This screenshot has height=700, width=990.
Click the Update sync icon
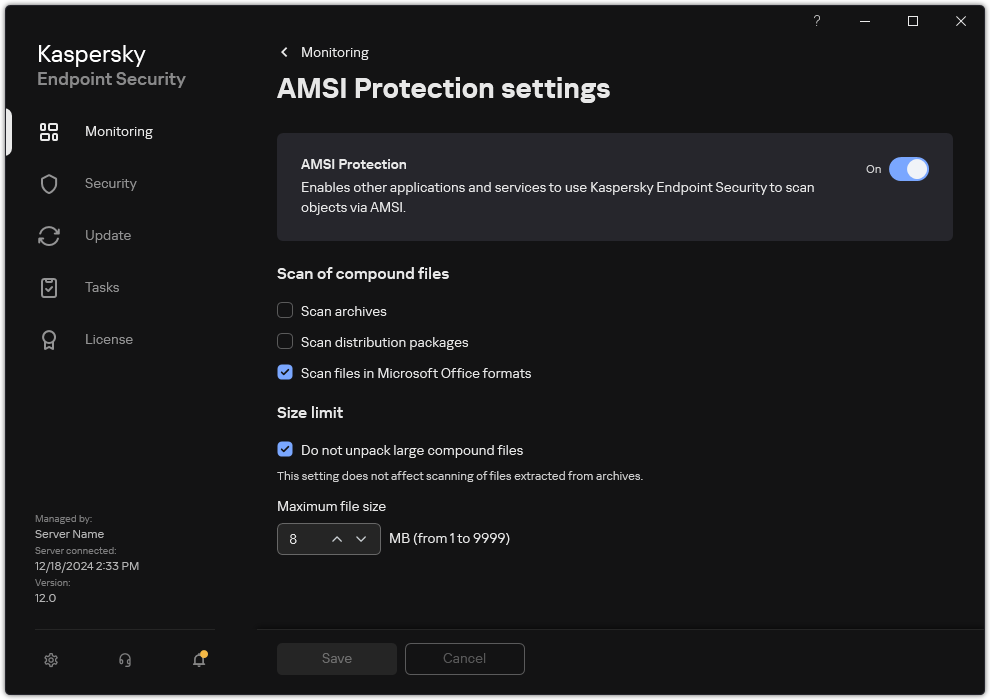tap(48, 235)
